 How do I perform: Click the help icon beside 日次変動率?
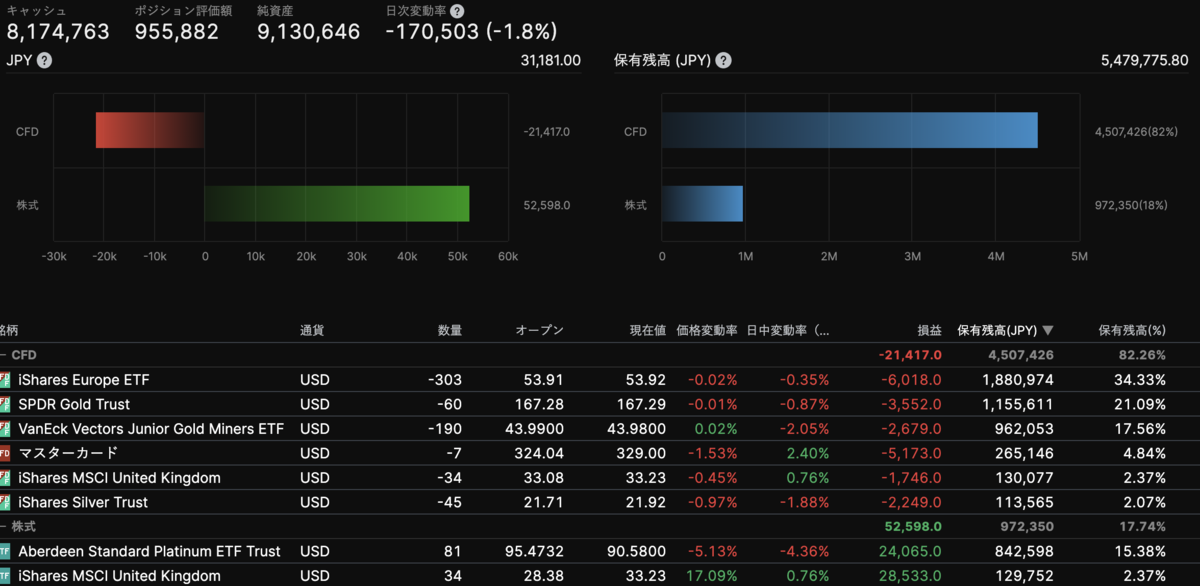pos(458,11)
